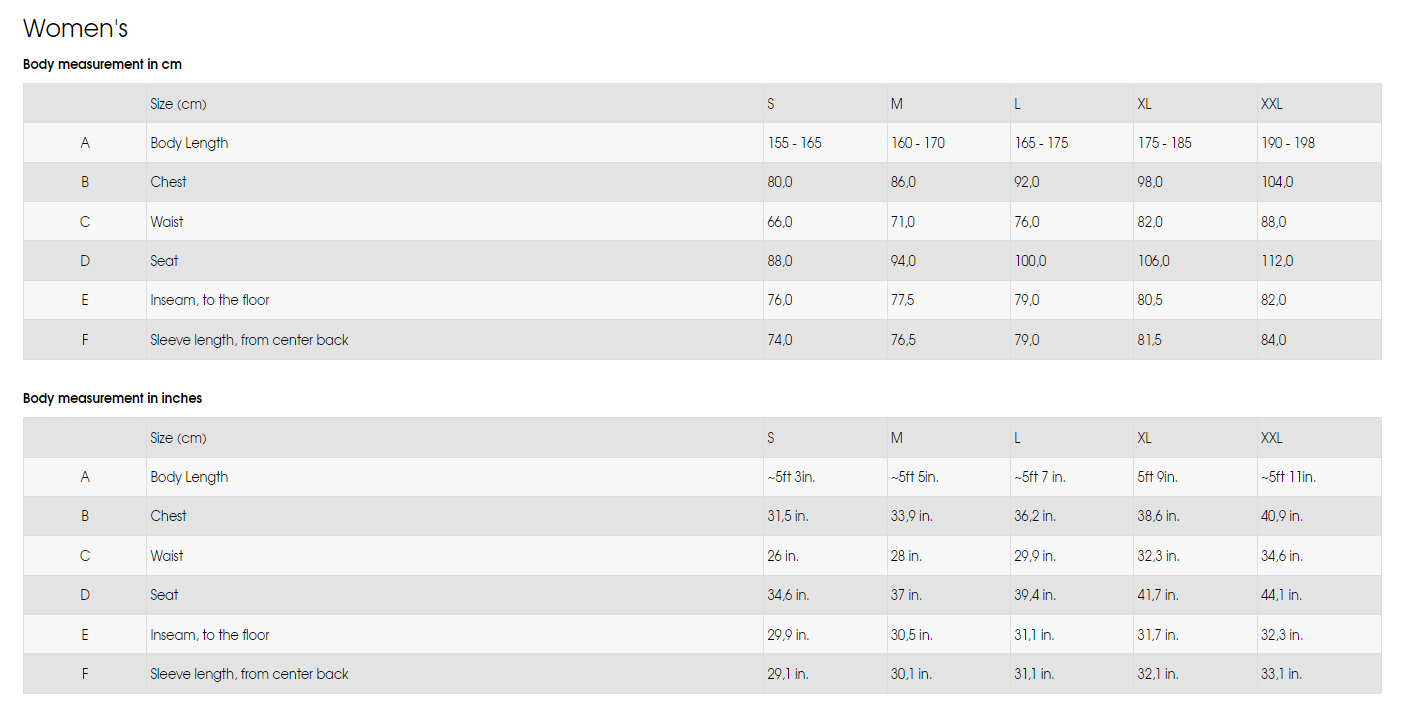Click the "Women's" heading

point(76,29)
